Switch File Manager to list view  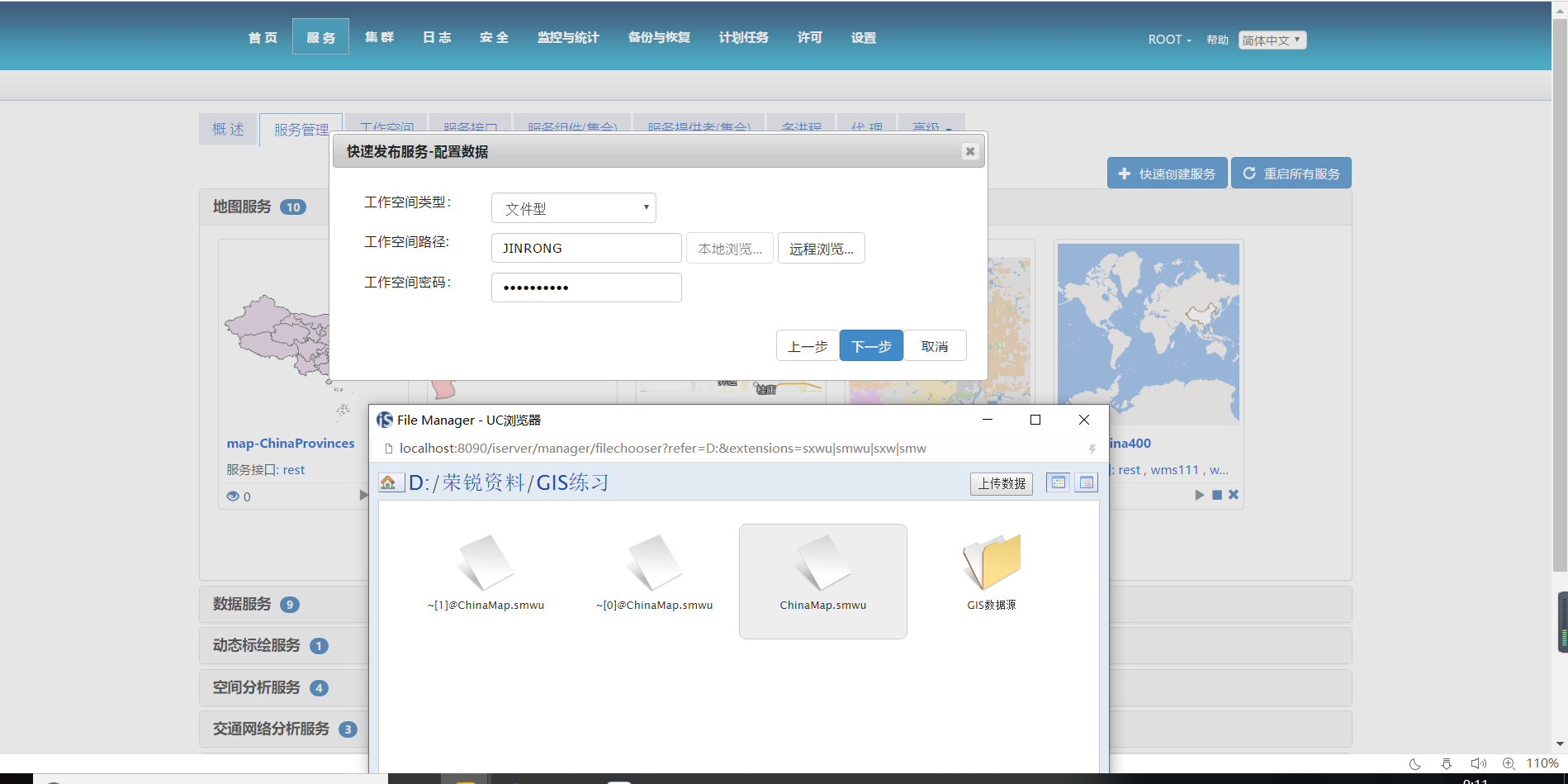click(1085, 482)
